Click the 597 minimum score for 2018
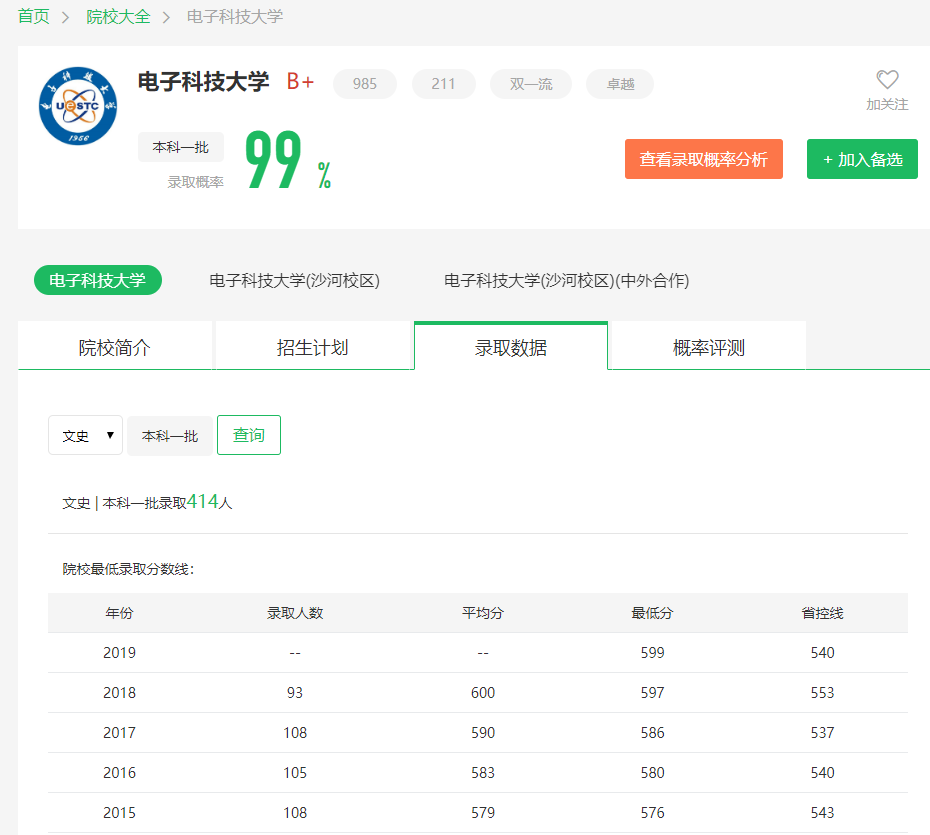930x835 pixels. 652,693
